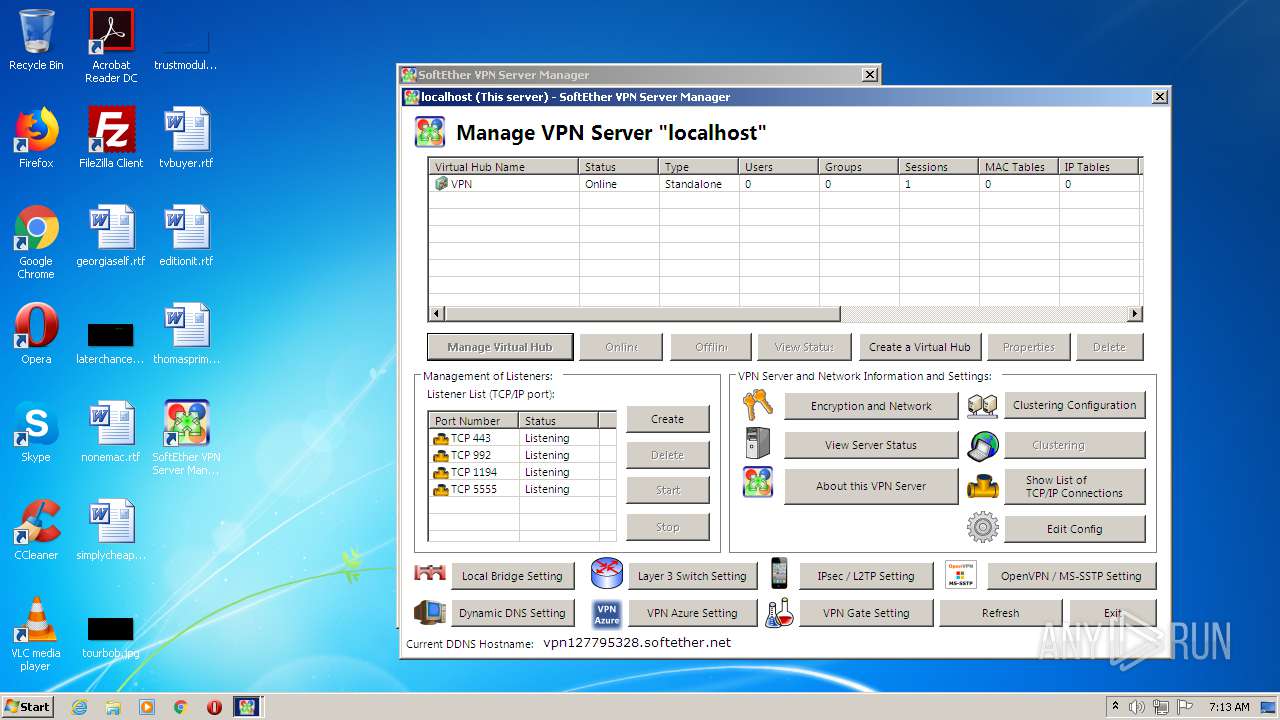Click the pipe icon beside TCP/IP Connections
Screen dimensions: 1280x720
click(x=983, y=487)
